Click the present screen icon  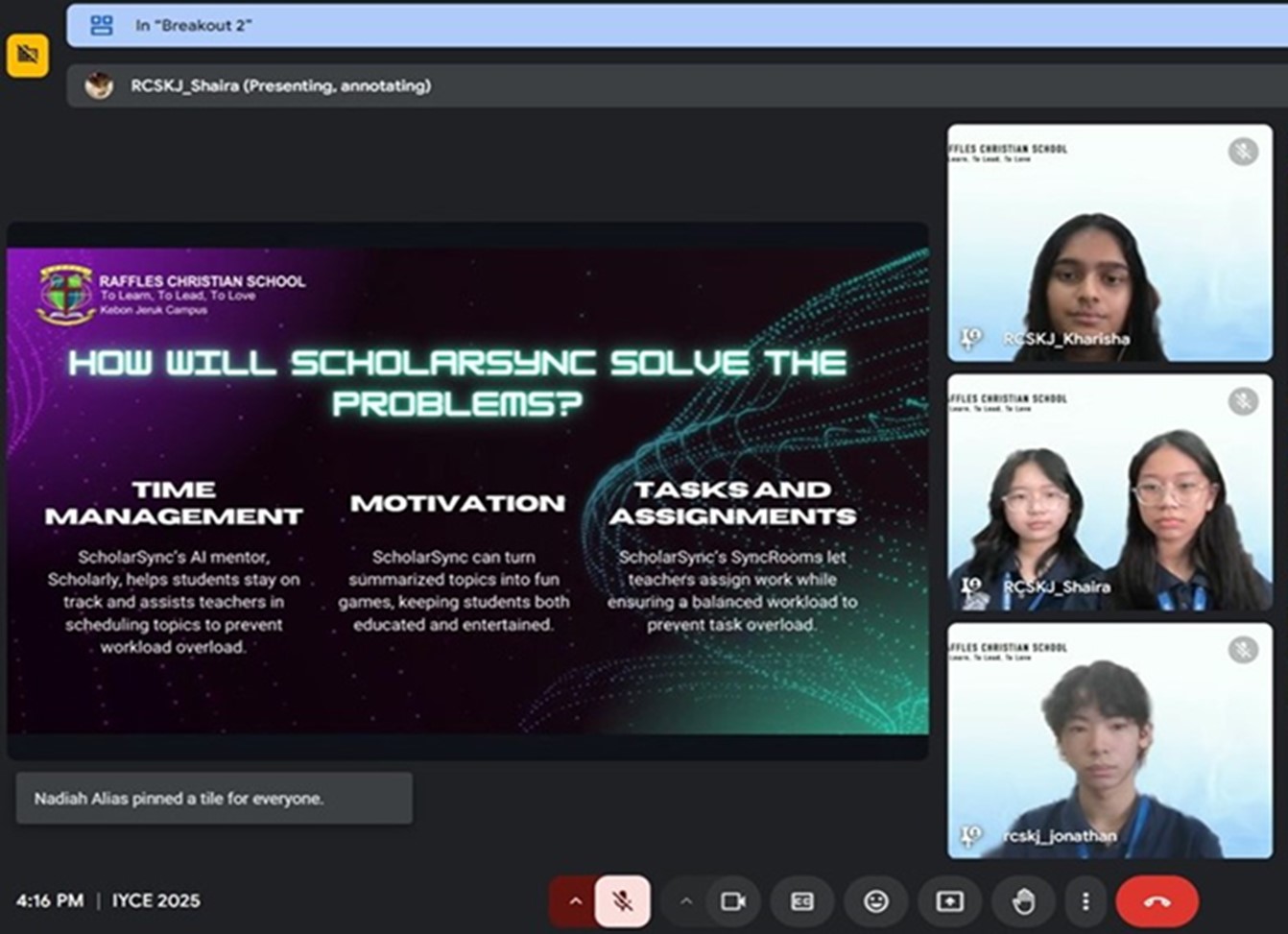pos(949,901)
